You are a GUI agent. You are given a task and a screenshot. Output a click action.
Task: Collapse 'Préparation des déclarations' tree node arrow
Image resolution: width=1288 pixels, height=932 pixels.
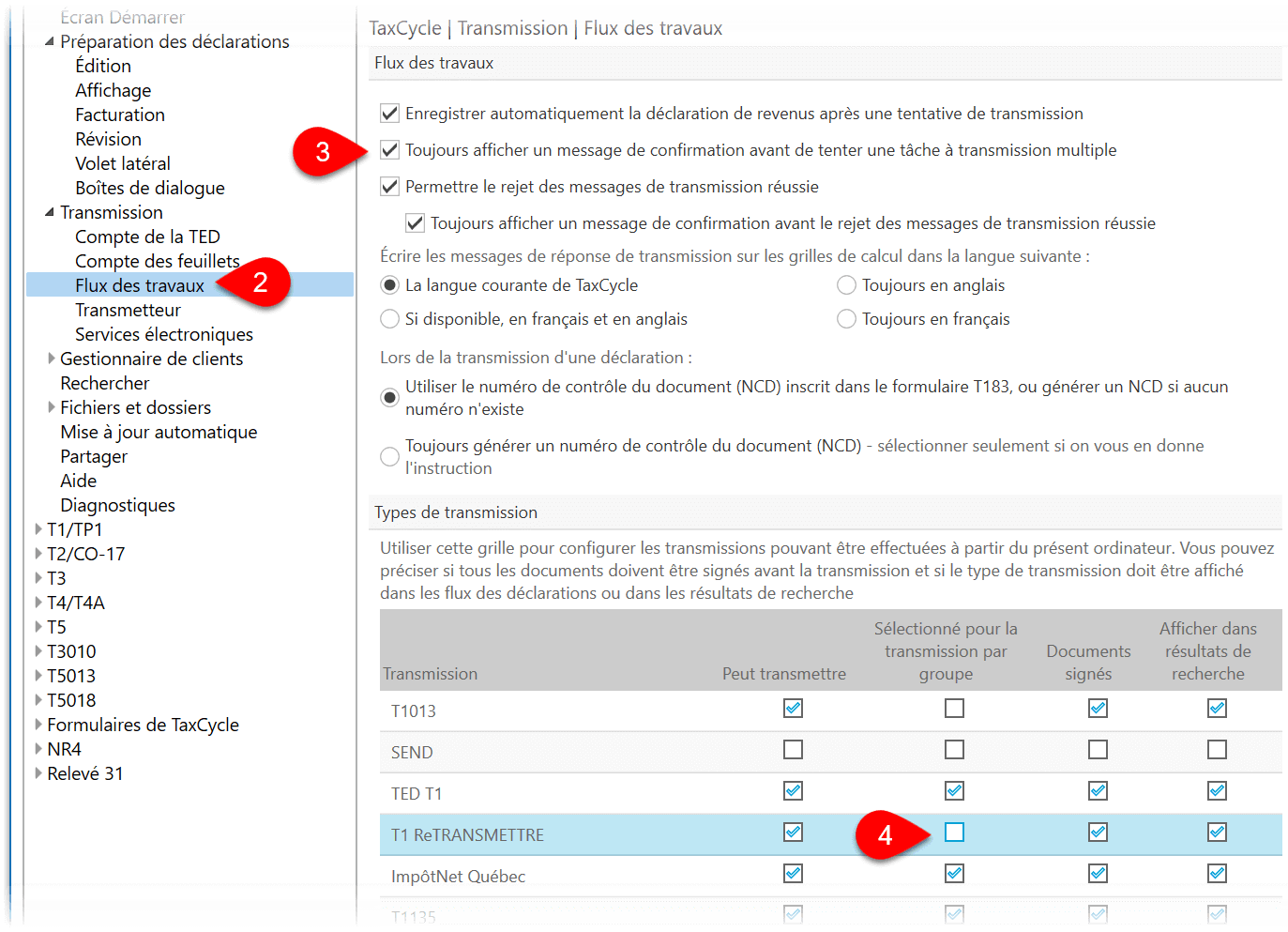(50, 41)
